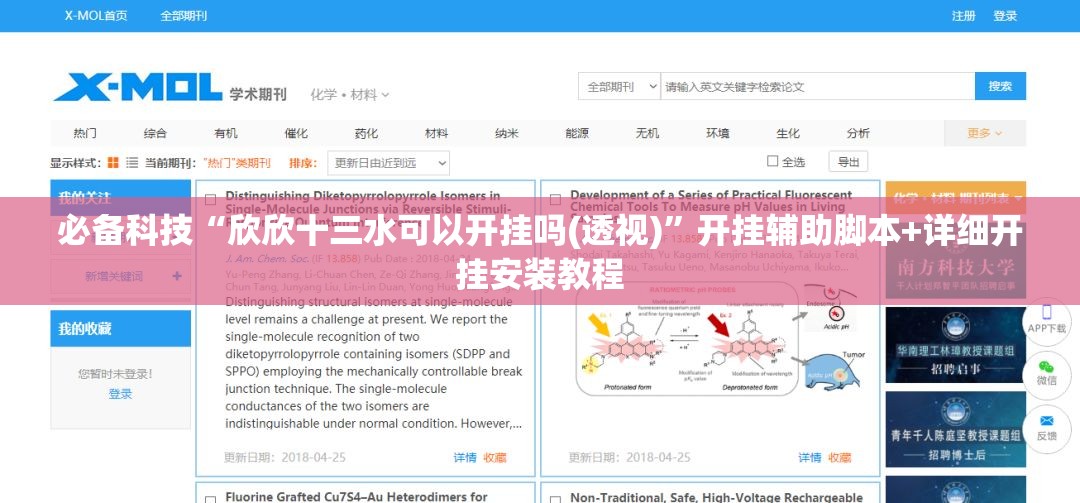
Task: Open the 全部期刊 search scope dropdown
Action: pos(619,87)
